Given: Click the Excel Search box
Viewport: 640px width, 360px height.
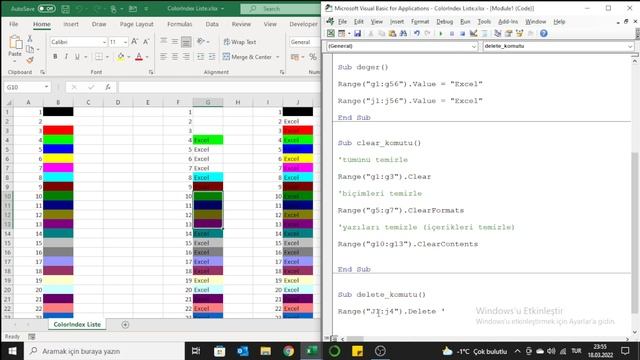Looking at the screenshot, I should pos(281,9).
